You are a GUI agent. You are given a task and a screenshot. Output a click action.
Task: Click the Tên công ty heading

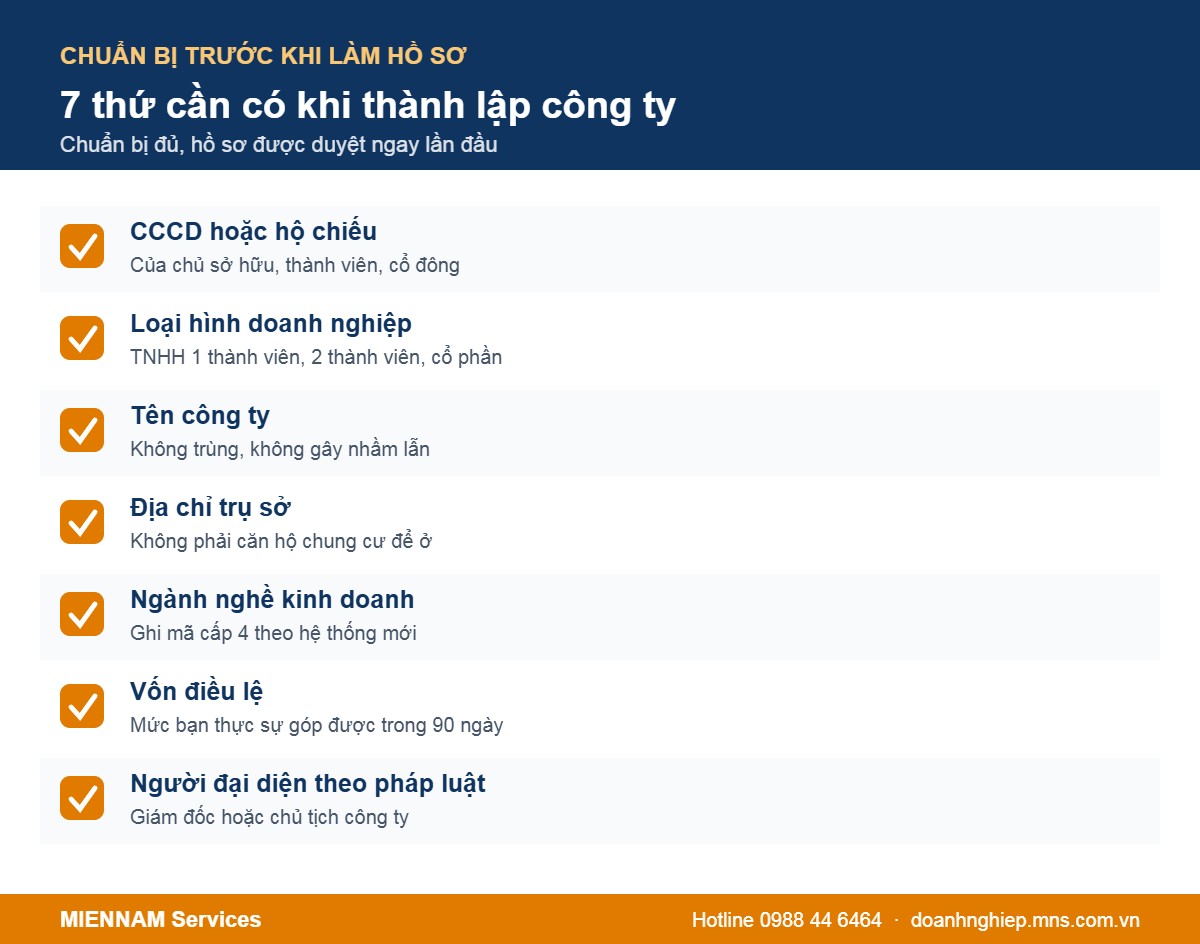point(200,416)
